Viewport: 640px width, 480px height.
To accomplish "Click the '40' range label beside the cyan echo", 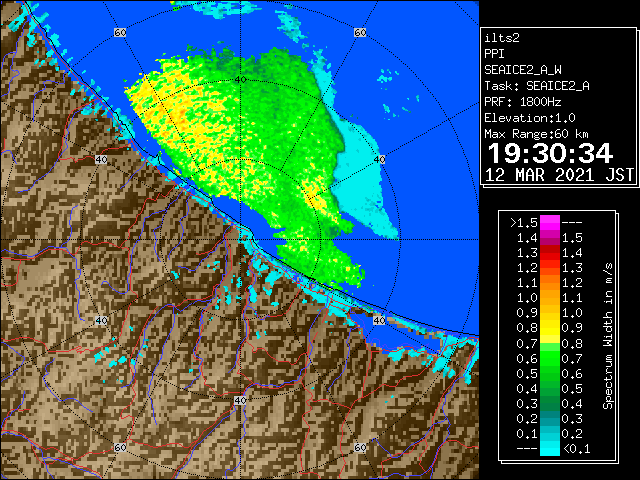I will tap(380, 160).
